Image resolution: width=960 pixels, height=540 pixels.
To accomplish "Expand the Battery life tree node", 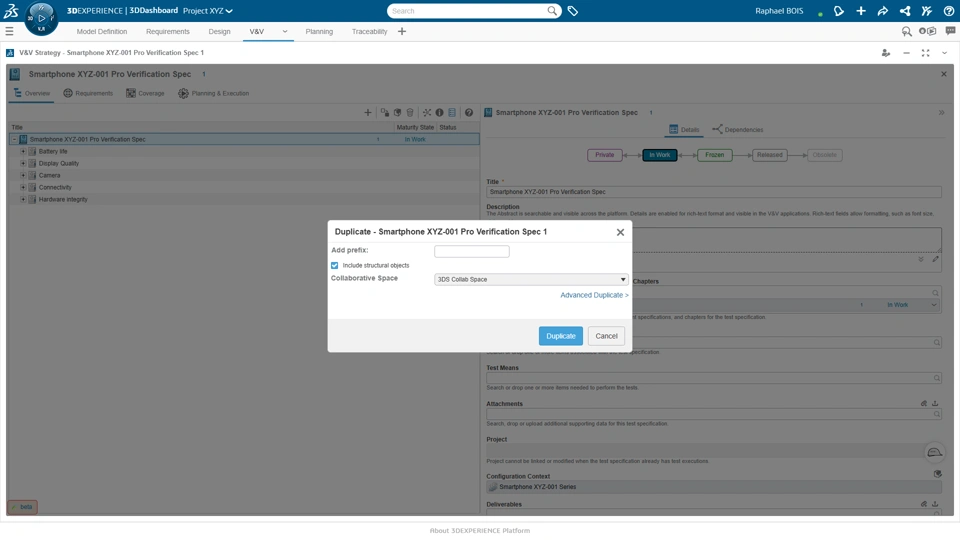I will pyautogui.click(x=23, y=151).
